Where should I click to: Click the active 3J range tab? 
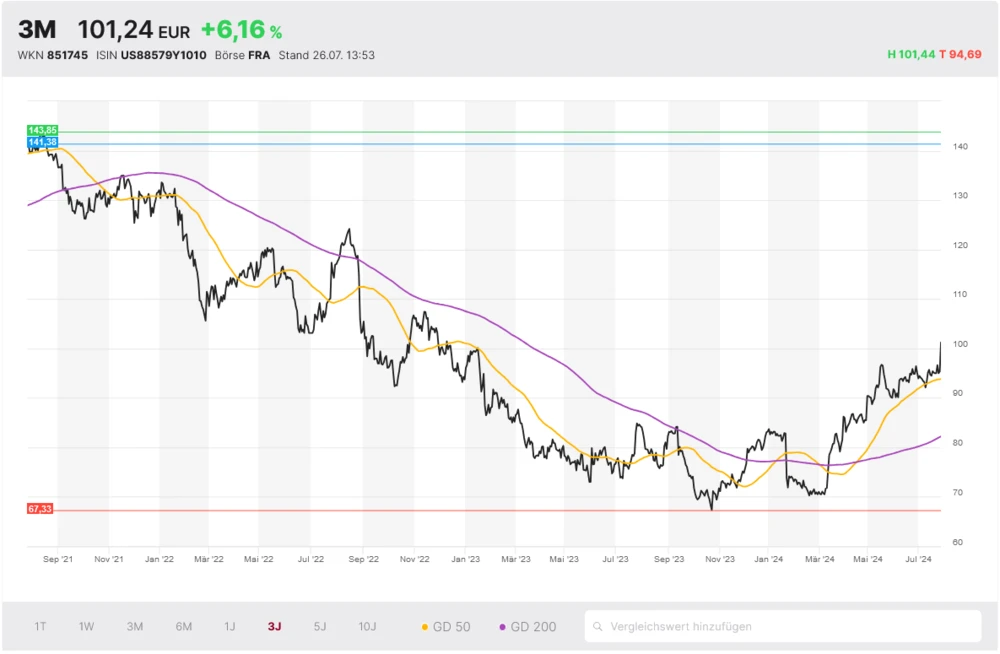point(274,627)
